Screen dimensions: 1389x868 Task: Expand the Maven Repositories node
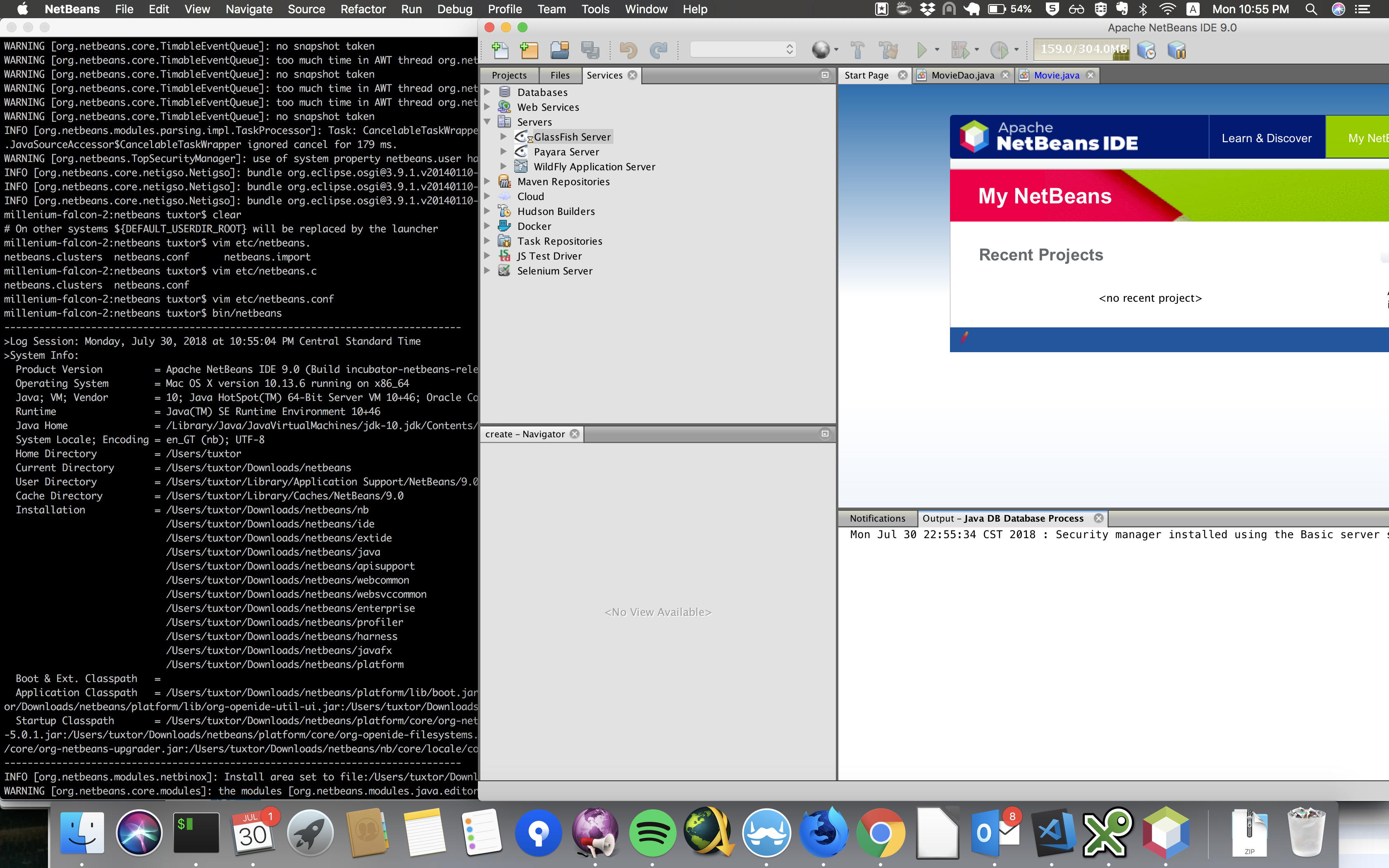click(x=487, y=181)
